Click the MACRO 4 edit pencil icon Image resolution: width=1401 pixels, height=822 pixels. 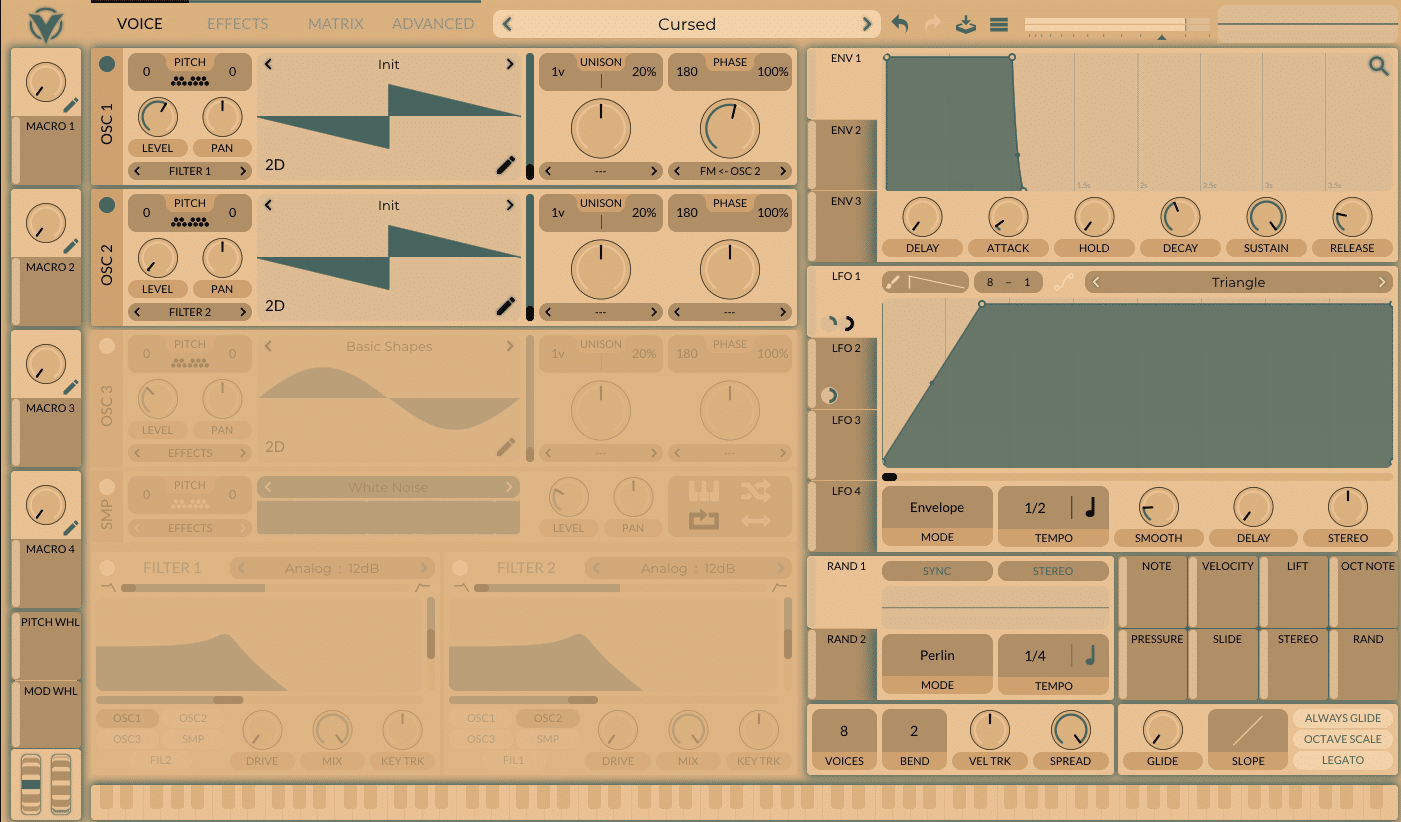[x=71, y=528]
